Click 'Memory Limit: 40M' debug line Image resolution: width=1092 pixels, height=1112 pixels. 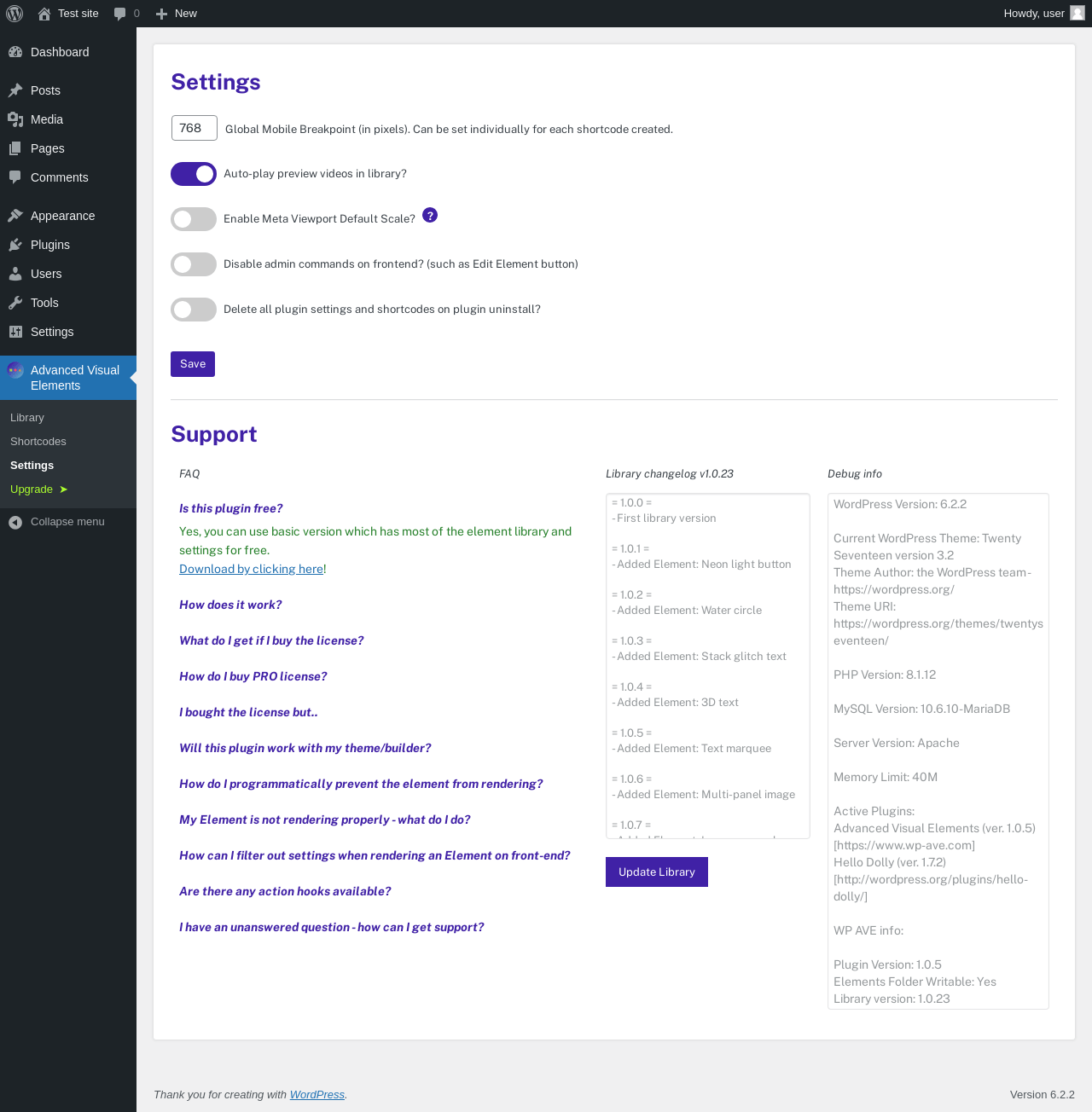coord(886,777)
